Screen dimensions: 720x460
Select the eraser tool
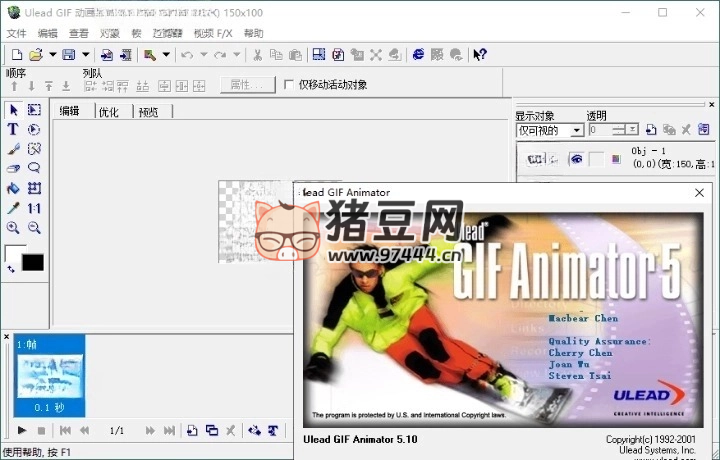point(13,168)
